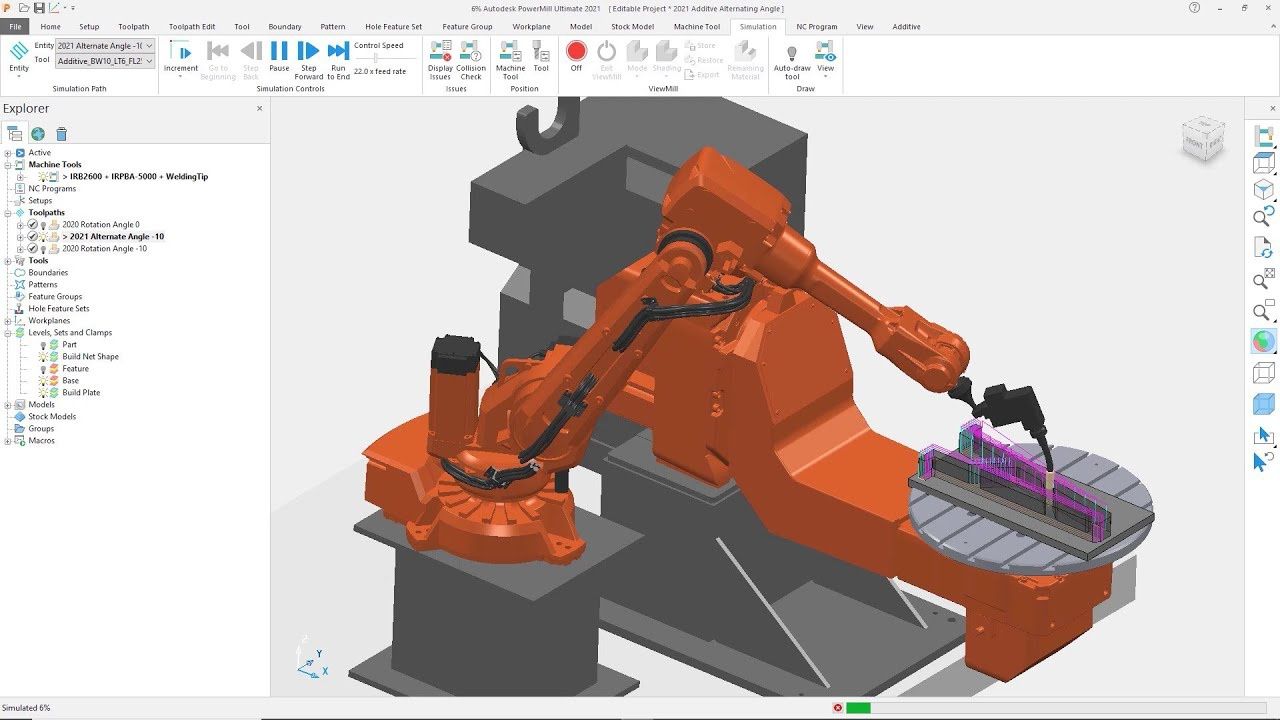Viewport: 1280px width, 720px height.
Task: Click Run to End
Action: [x=338, y=58]
